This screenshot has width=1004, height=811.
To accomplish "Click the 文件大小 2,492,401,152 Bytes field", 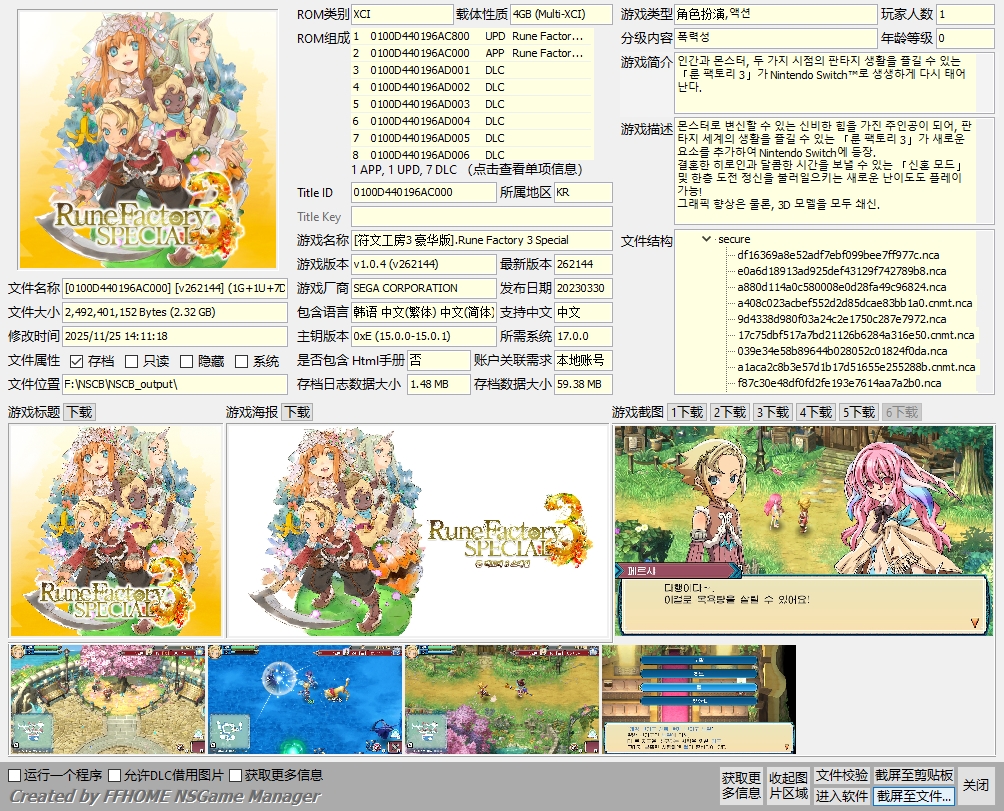I will coord(175,312).
